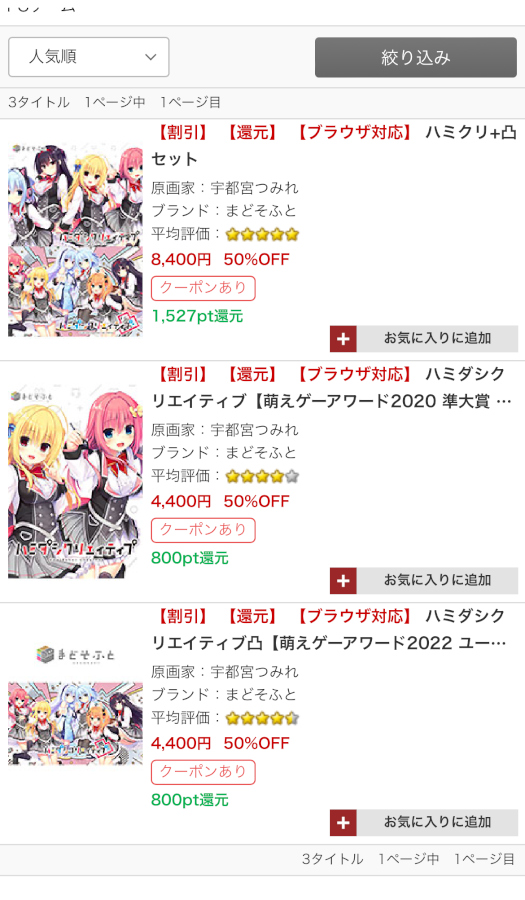This screenshot has width=525, height=900.
Task: Click the クーポンあり badge of the third item
Action: (203, 771)
